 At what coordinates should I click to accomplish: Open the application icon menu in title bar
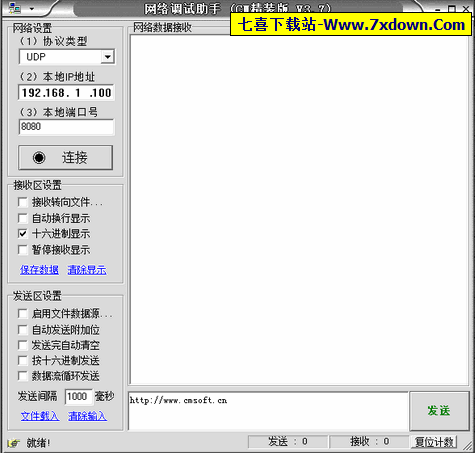click(x=14, y=8)
